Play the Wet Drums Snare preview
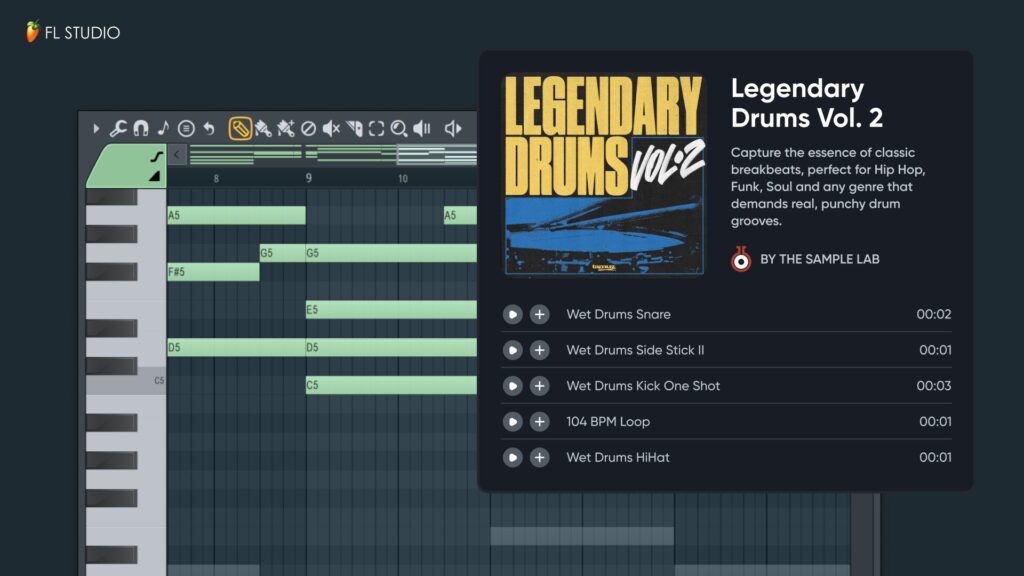This screenshot has width=1024, height=576. click(x=513, y=315)
